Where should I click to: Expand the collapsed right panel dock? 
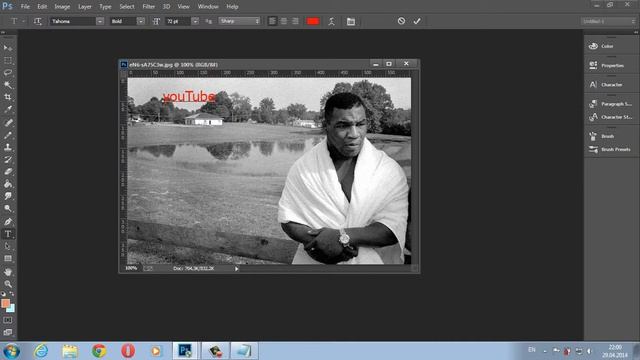636,32
